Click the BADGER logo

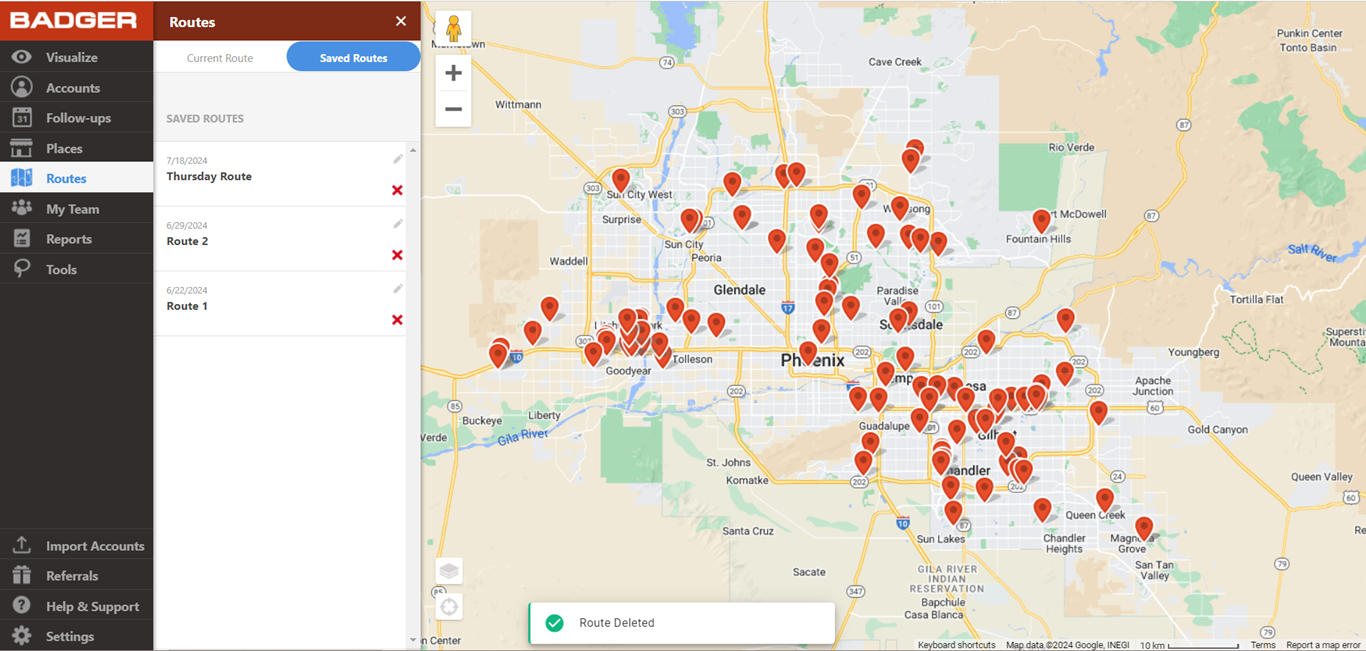(x=74, y=20)
